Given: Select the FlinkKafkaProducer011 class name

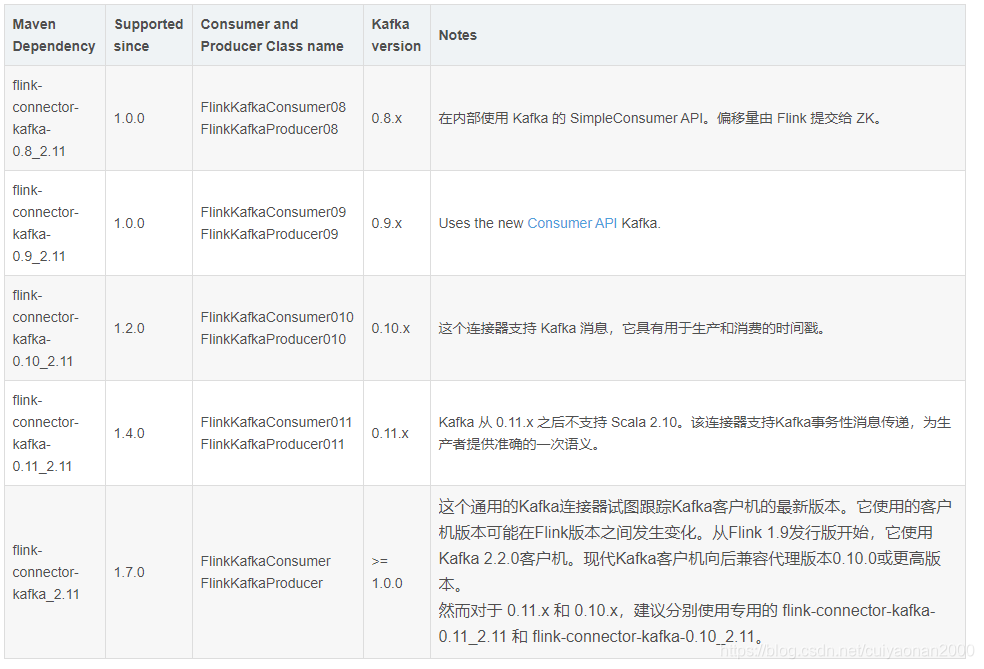Looking at the screenshot, I should pos(275,444).
